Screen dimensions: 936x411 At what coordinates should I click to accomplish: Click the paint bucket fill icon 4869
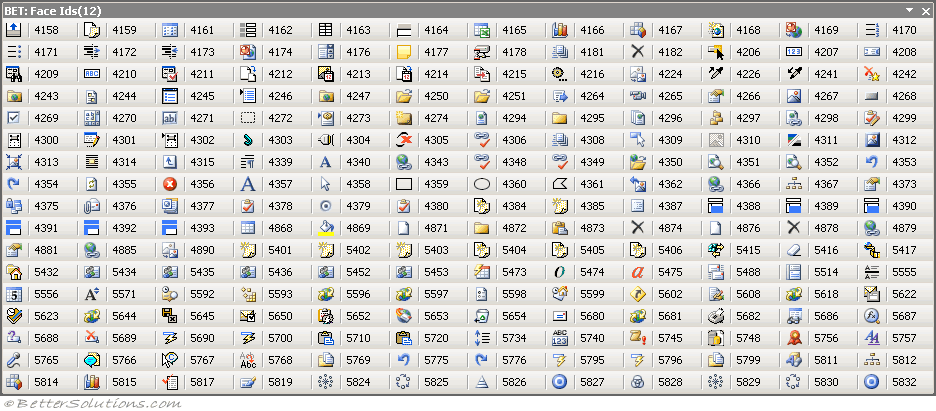[x=325, y=228]
